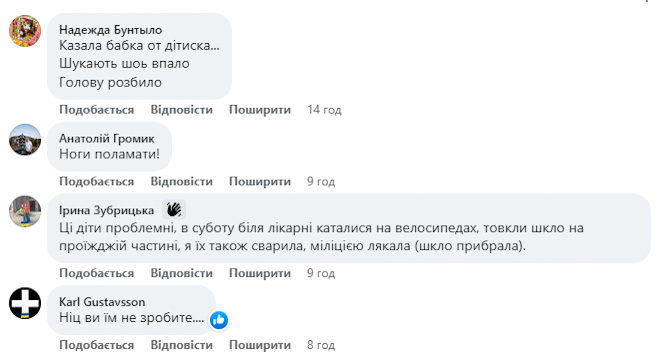Share Ірина Зубрицька's comment
The width and height of the screenshot is (665, 362).
pyautogui.click(x=260, y=273)
